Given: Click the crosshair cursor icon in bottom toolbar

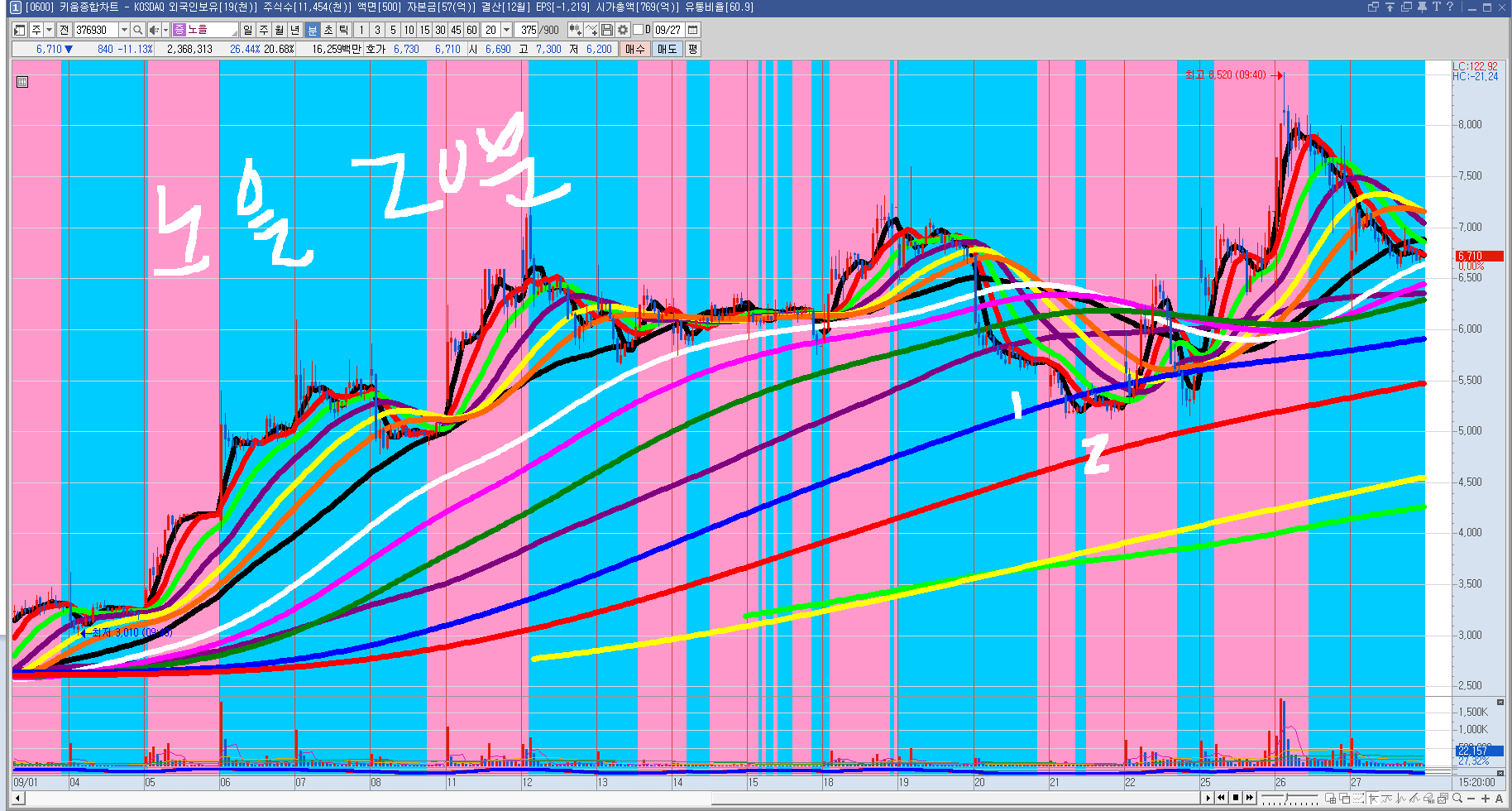Looking at the screenshot, I should (x=1375, y=799).
